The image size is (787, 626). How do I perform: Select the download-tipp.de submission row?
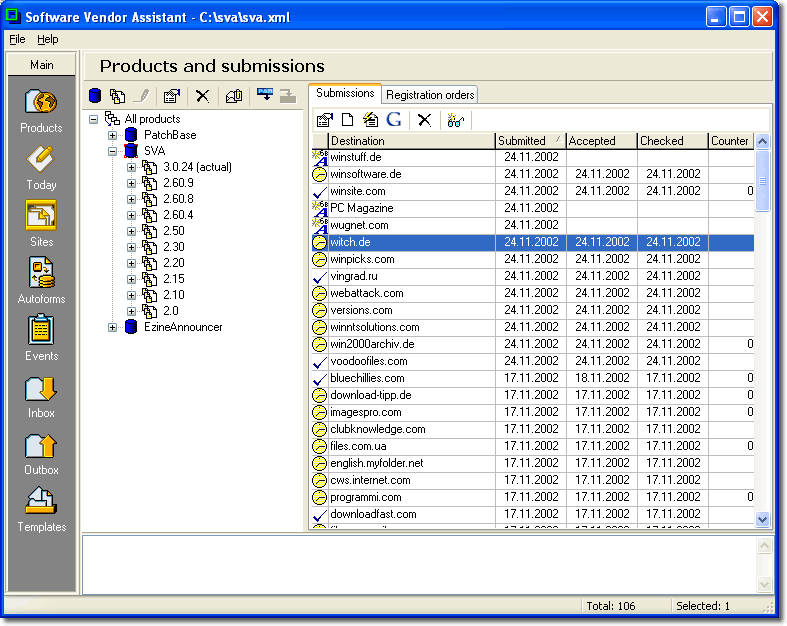click(x=533, y=396)
